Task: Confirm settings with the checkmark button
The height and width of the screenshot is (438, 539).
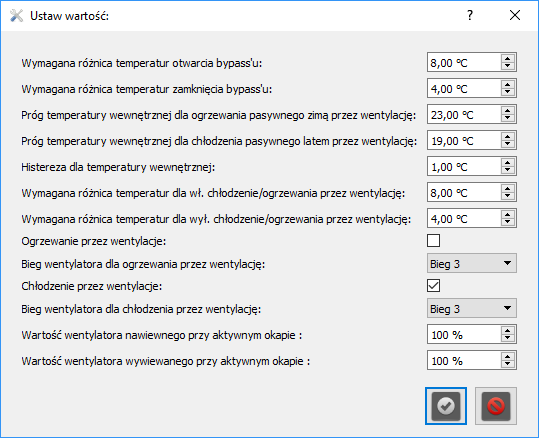Action: 446,406
